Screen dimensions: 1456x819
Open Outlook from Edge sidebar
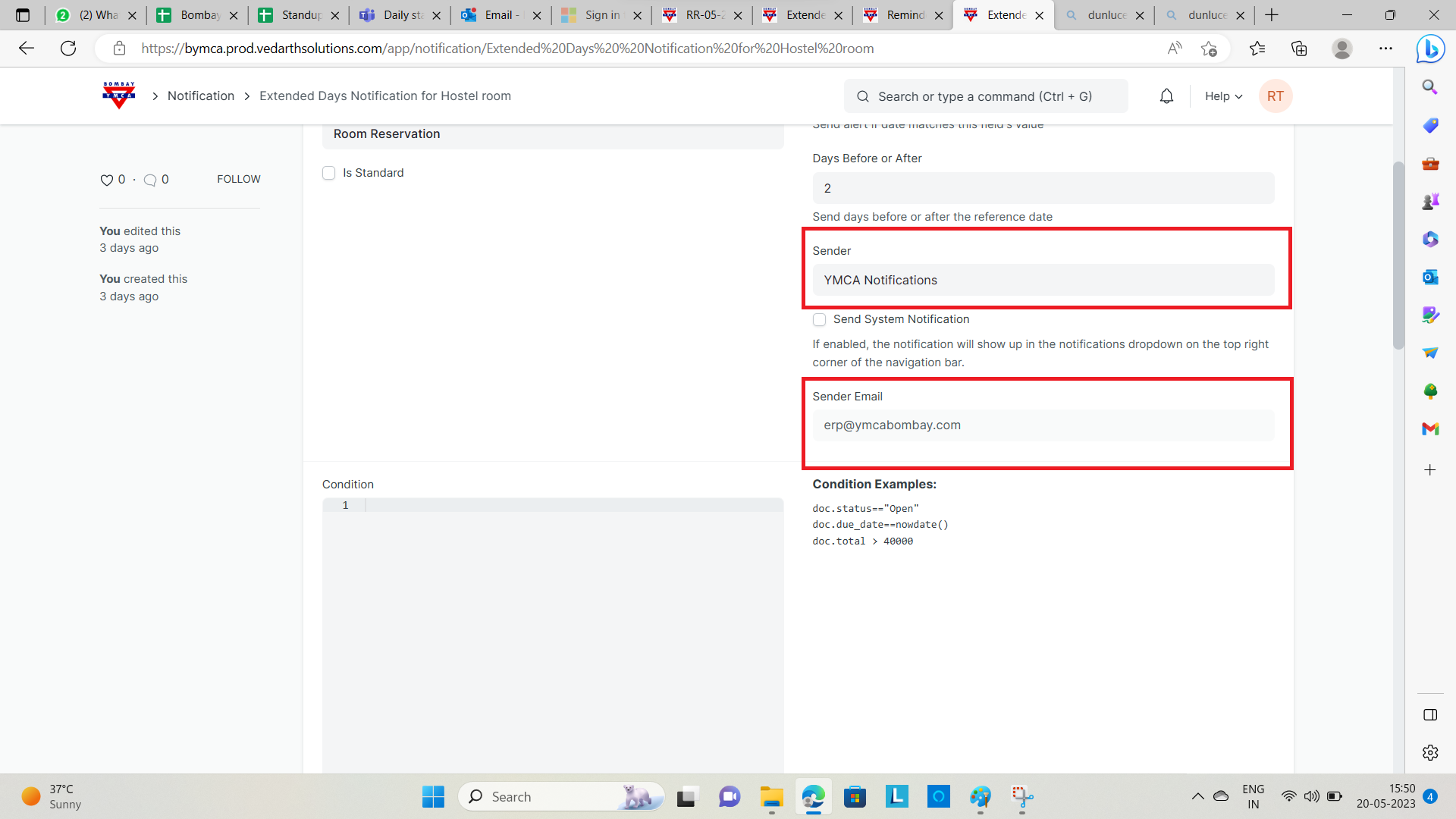point(1430,277)
